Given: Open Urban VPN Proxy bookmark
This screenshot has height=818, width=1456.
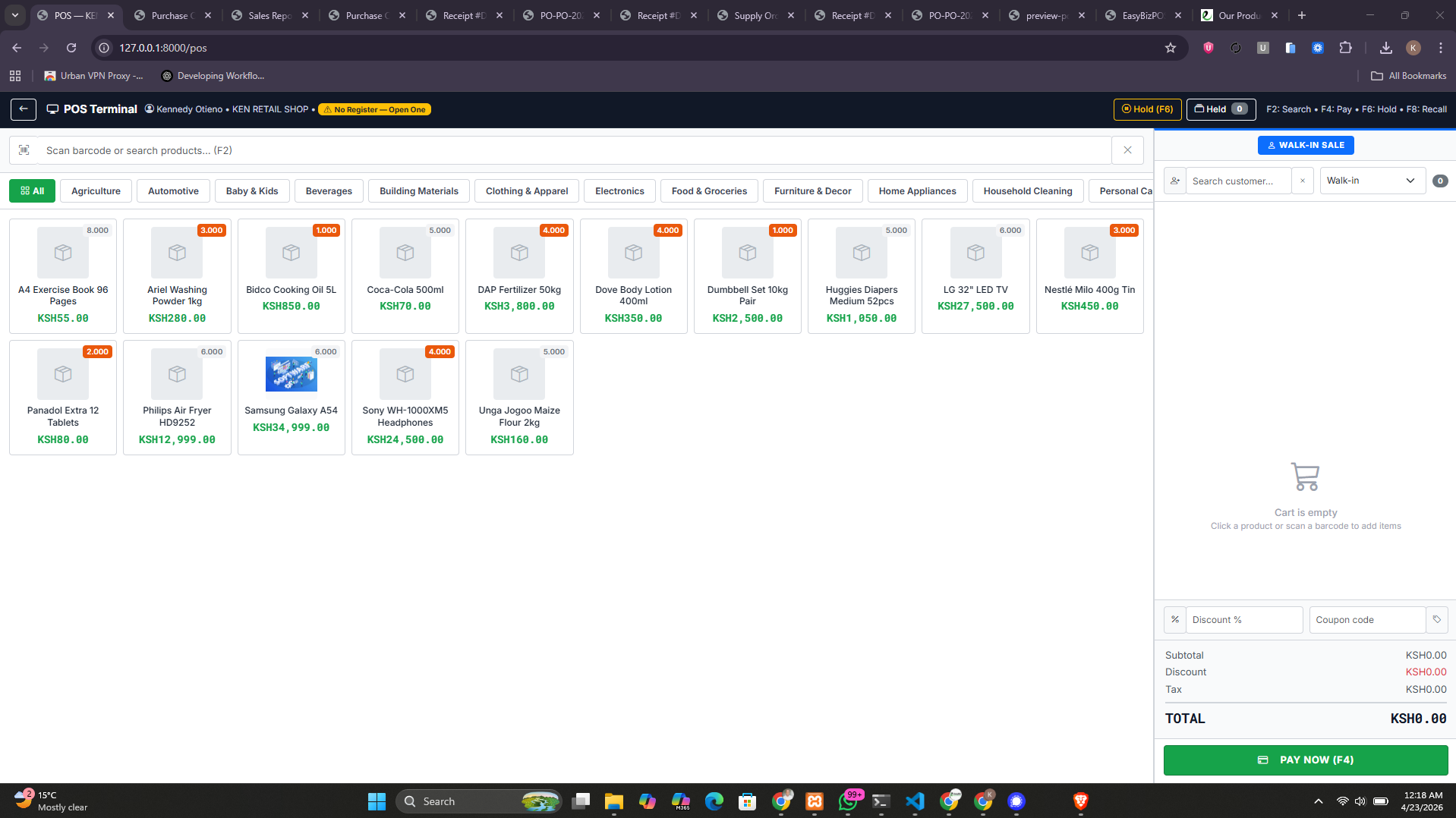Looking at the screenshot, I should pos(93,76).
